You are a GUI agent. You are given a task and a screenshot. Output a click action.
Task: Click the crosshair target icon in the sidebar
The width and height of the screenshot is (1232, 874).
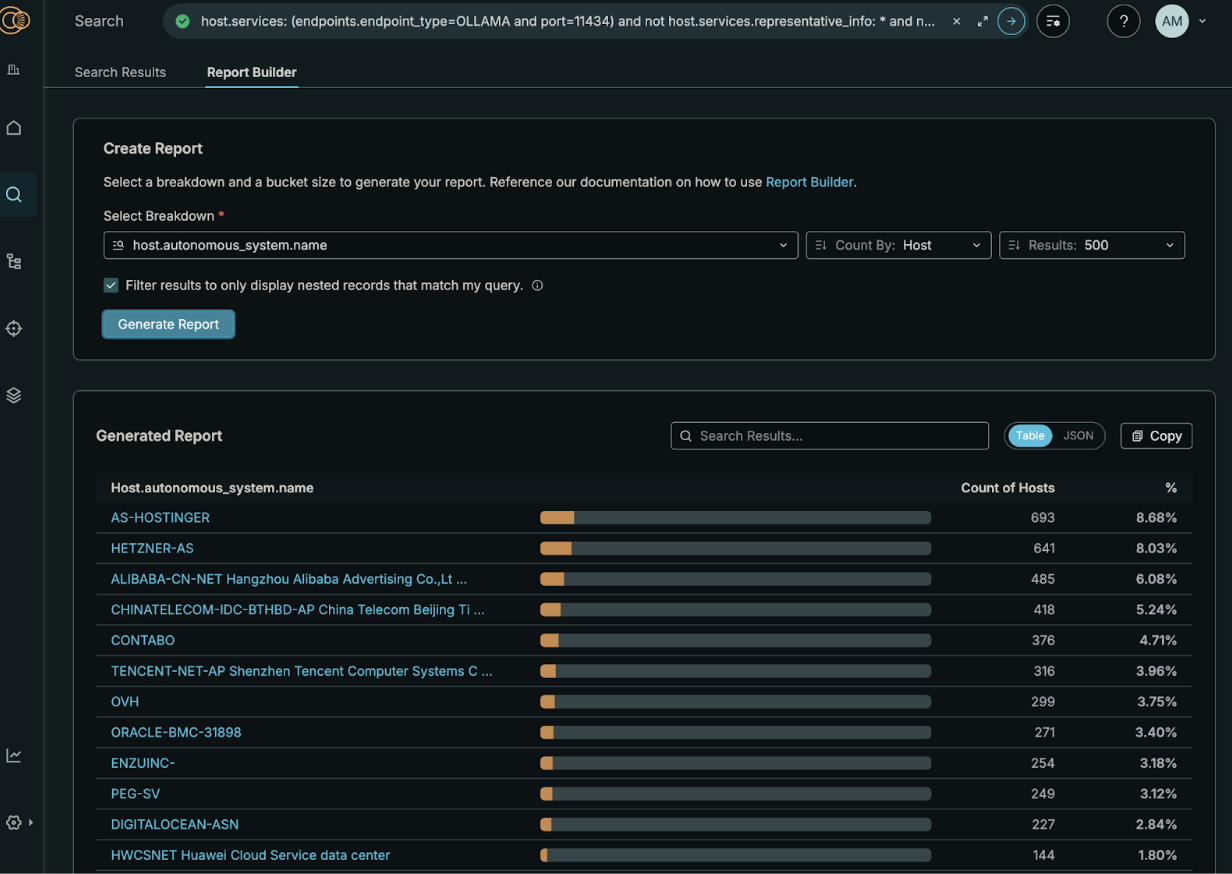coord(14,328)
